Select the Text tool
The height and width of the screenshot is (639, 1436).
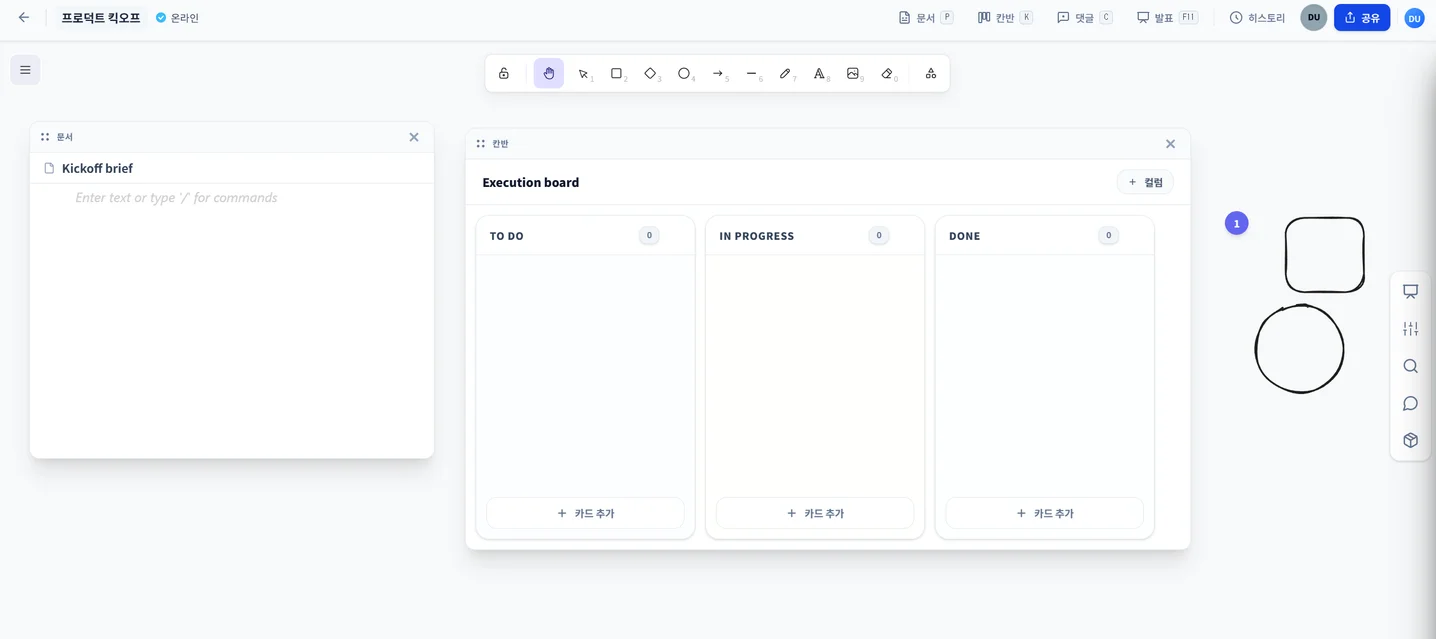(x=820, y=73)
